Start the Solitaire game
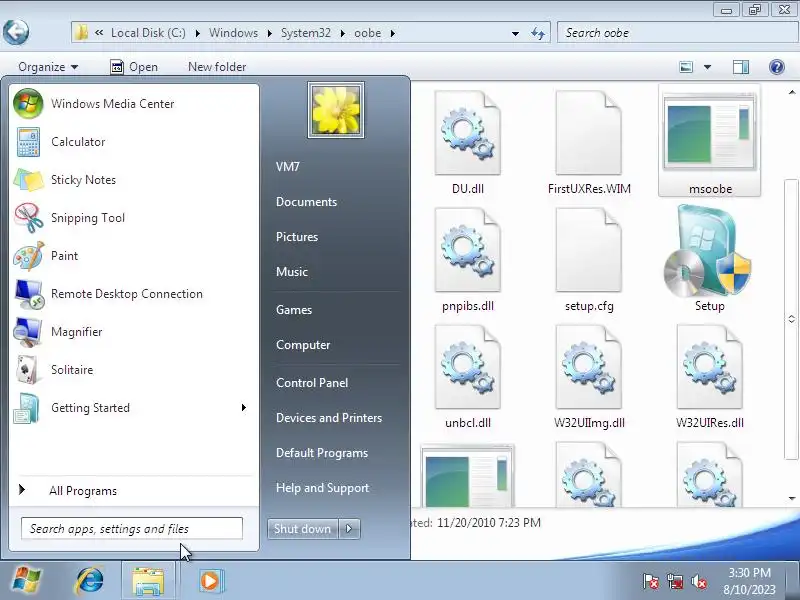The height and width of the screenshot is (600, 800). pos(134,370)
